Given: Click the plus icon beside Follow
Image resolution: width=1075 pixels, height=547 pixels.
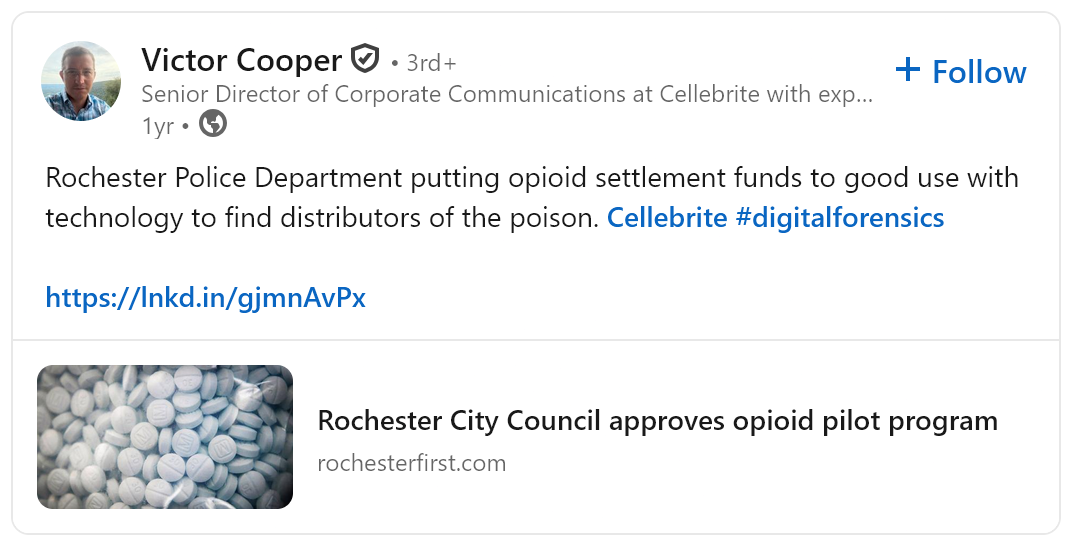Looking at the screenshot, I should tap(908, 70).
